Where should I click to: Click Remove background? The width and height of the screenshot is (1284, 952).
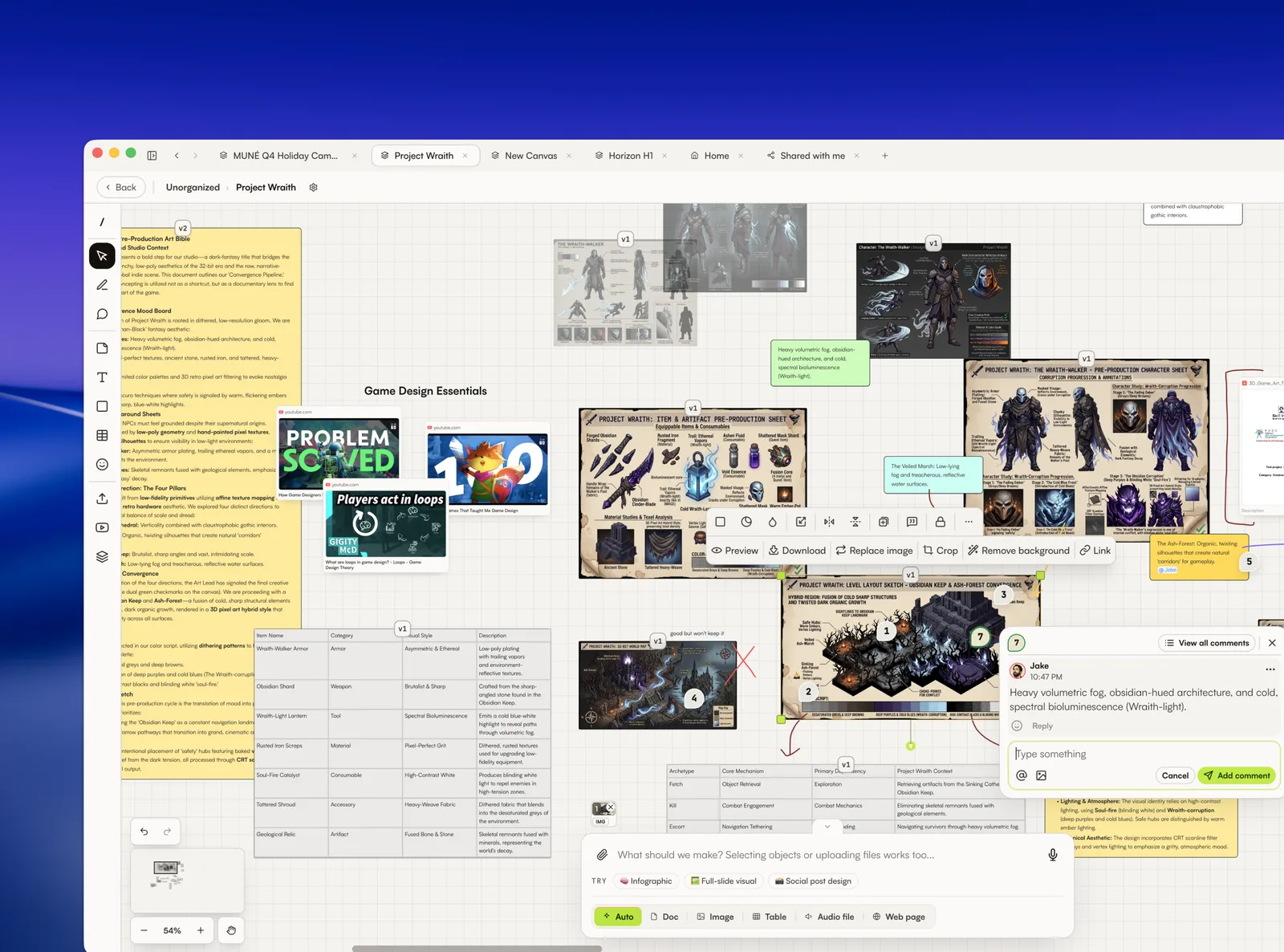pos(1018,551)
